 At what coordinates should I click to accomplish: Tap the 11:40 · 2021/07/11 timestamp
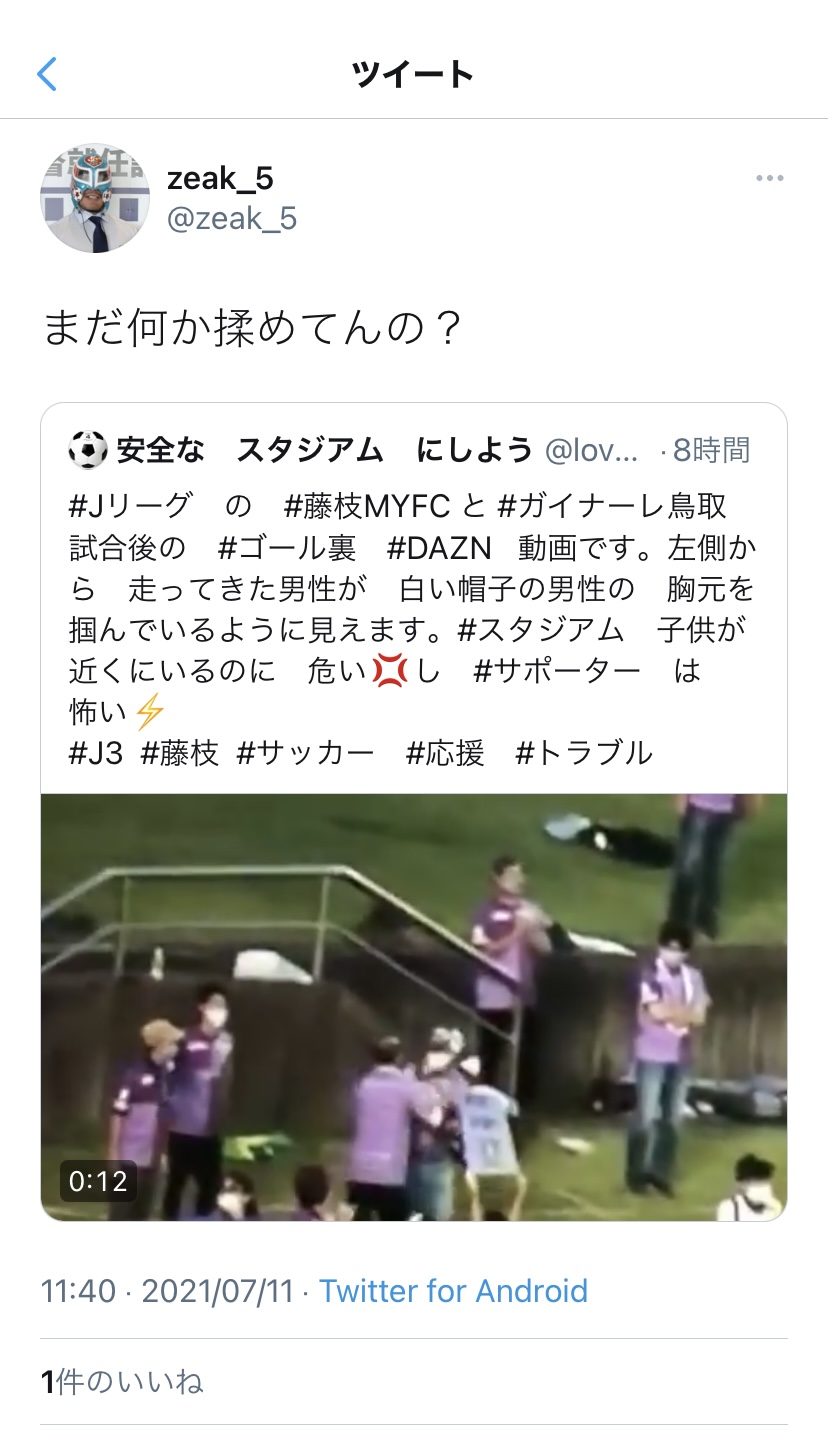[x=168, y=1291]
